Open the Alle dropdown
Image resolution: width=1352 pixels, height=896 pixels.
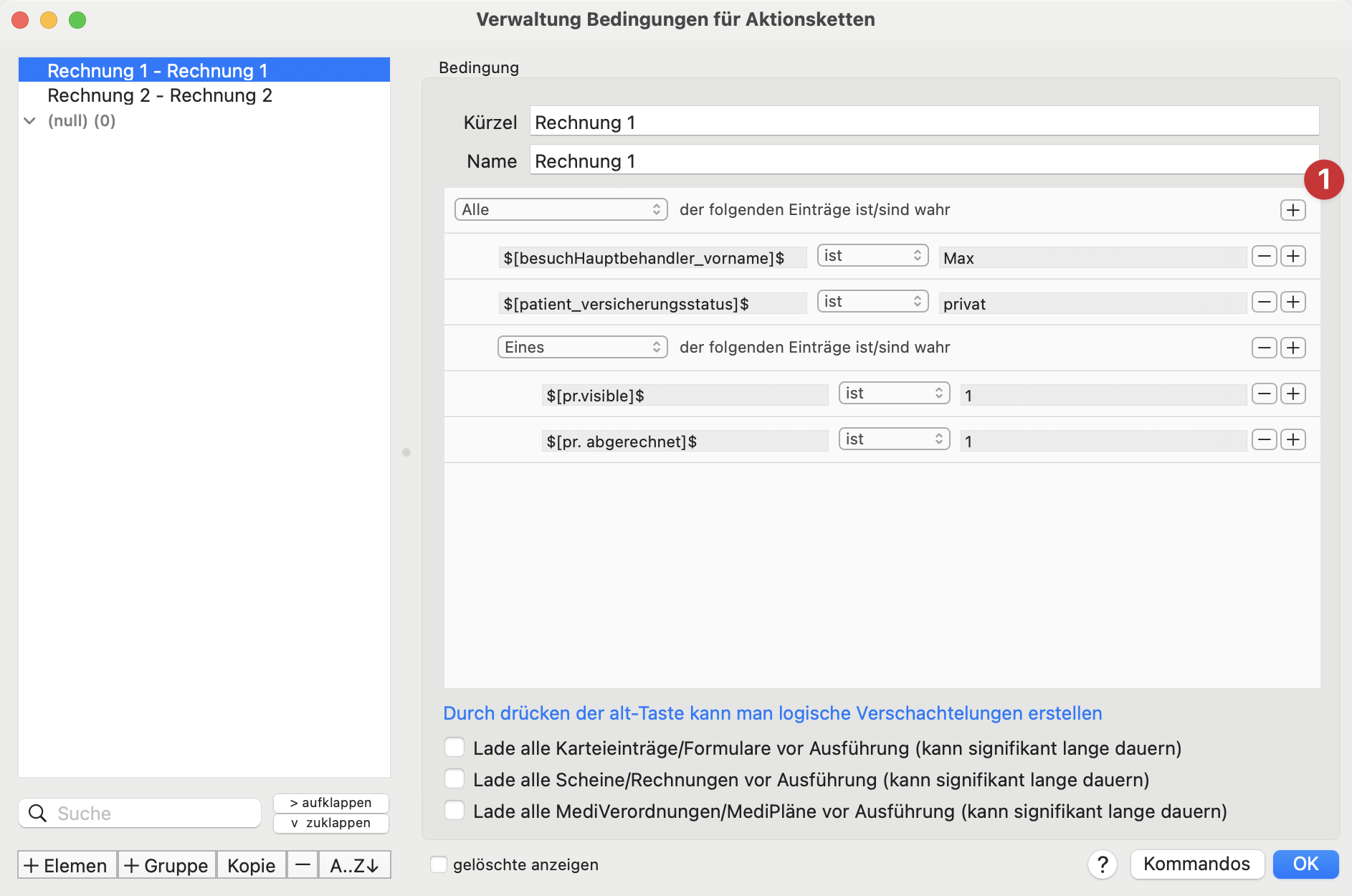[561, 209]
